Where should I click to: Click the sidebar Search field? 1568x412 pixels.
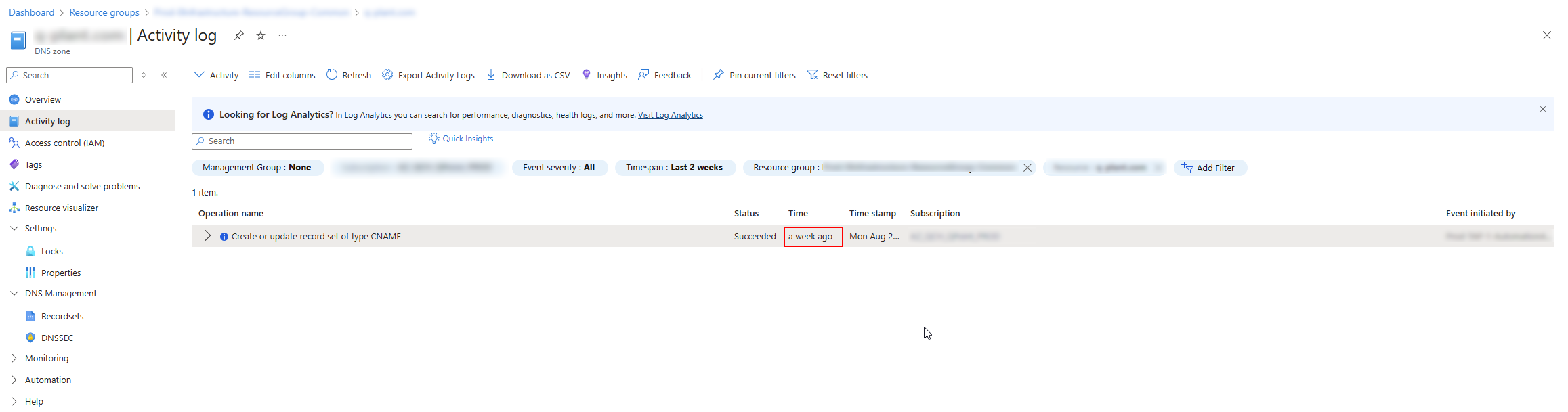click(x=70, y=75)
